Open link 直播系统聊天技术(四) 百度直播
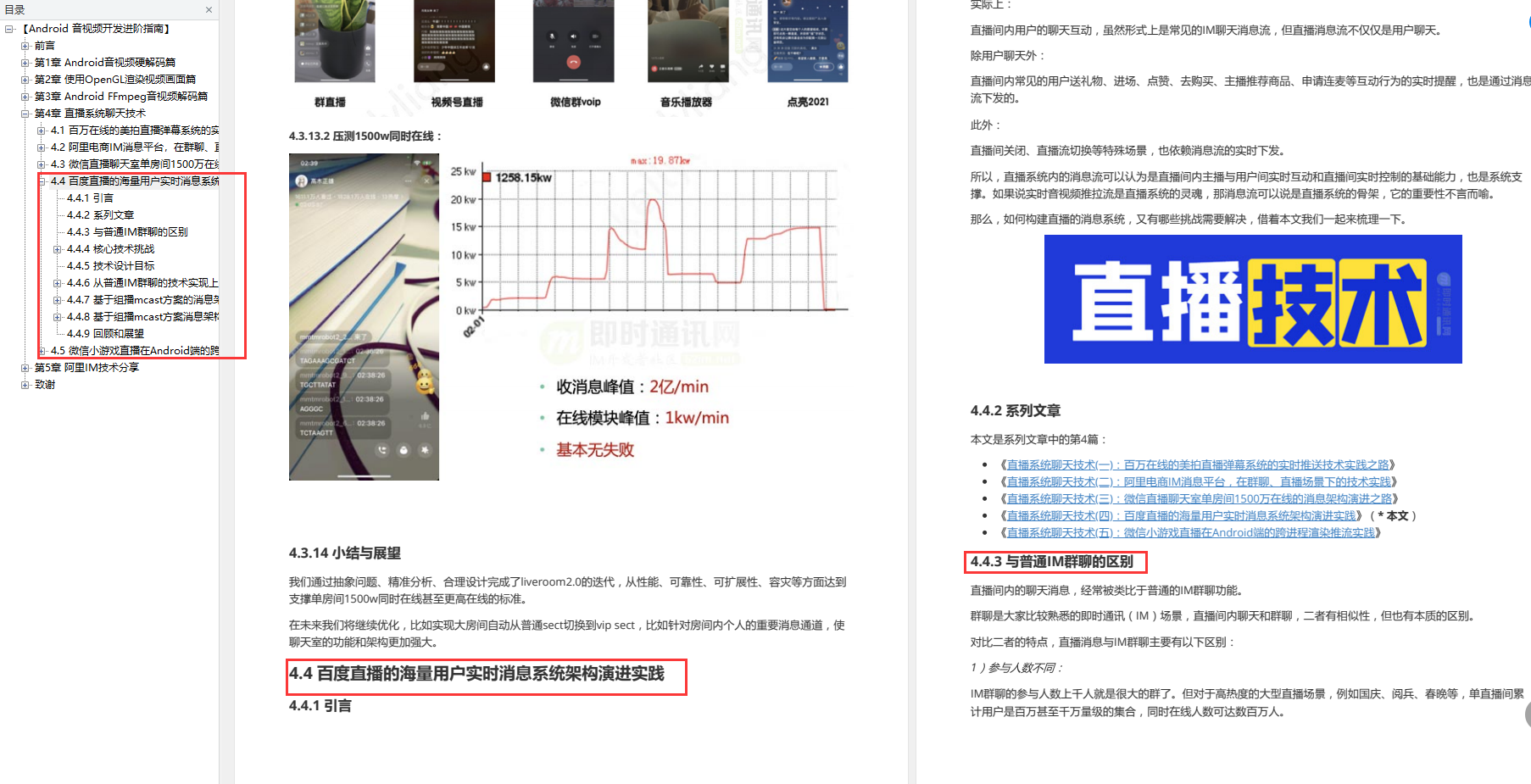This screenshot has width=1531, height=784. pyautogui.click(x=1181, y=516)
